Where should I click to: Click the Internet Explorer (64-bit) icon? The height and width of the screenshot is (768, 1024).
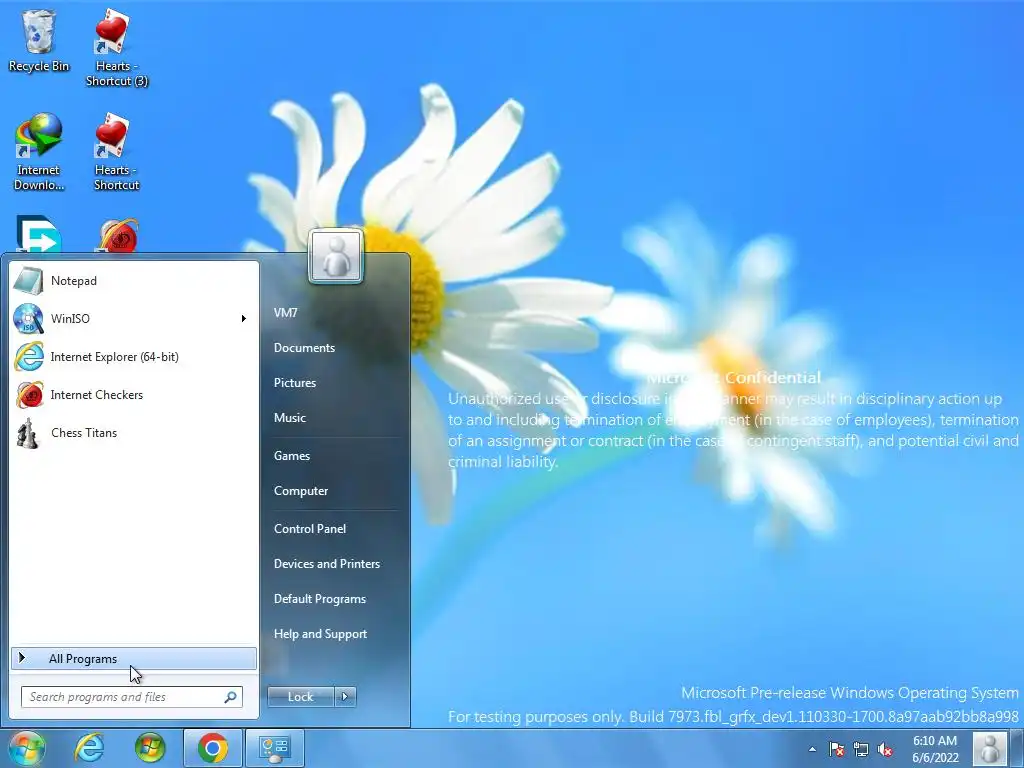coord(28,357)
